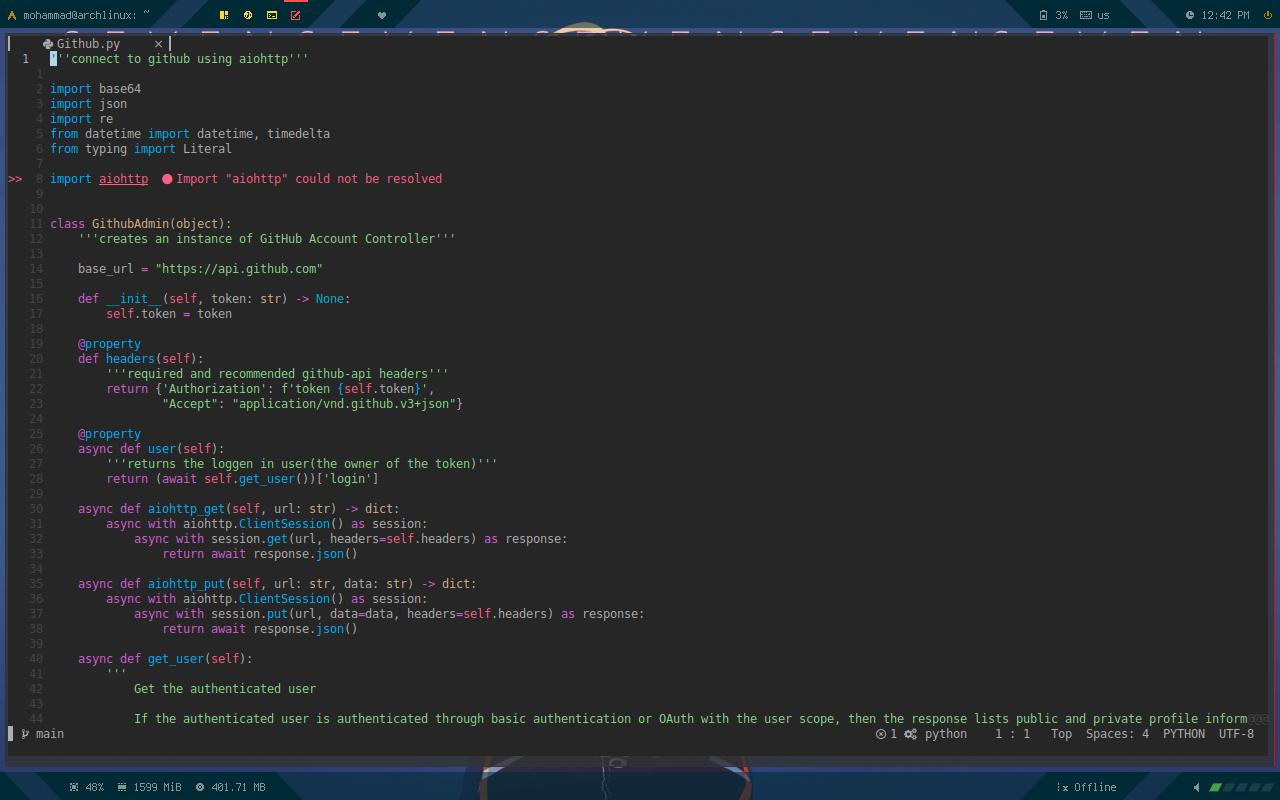Click the 'us' keyboard layout label
Image resolution: width=1280 pixels, height=800 pixels.
point(1103,15)
